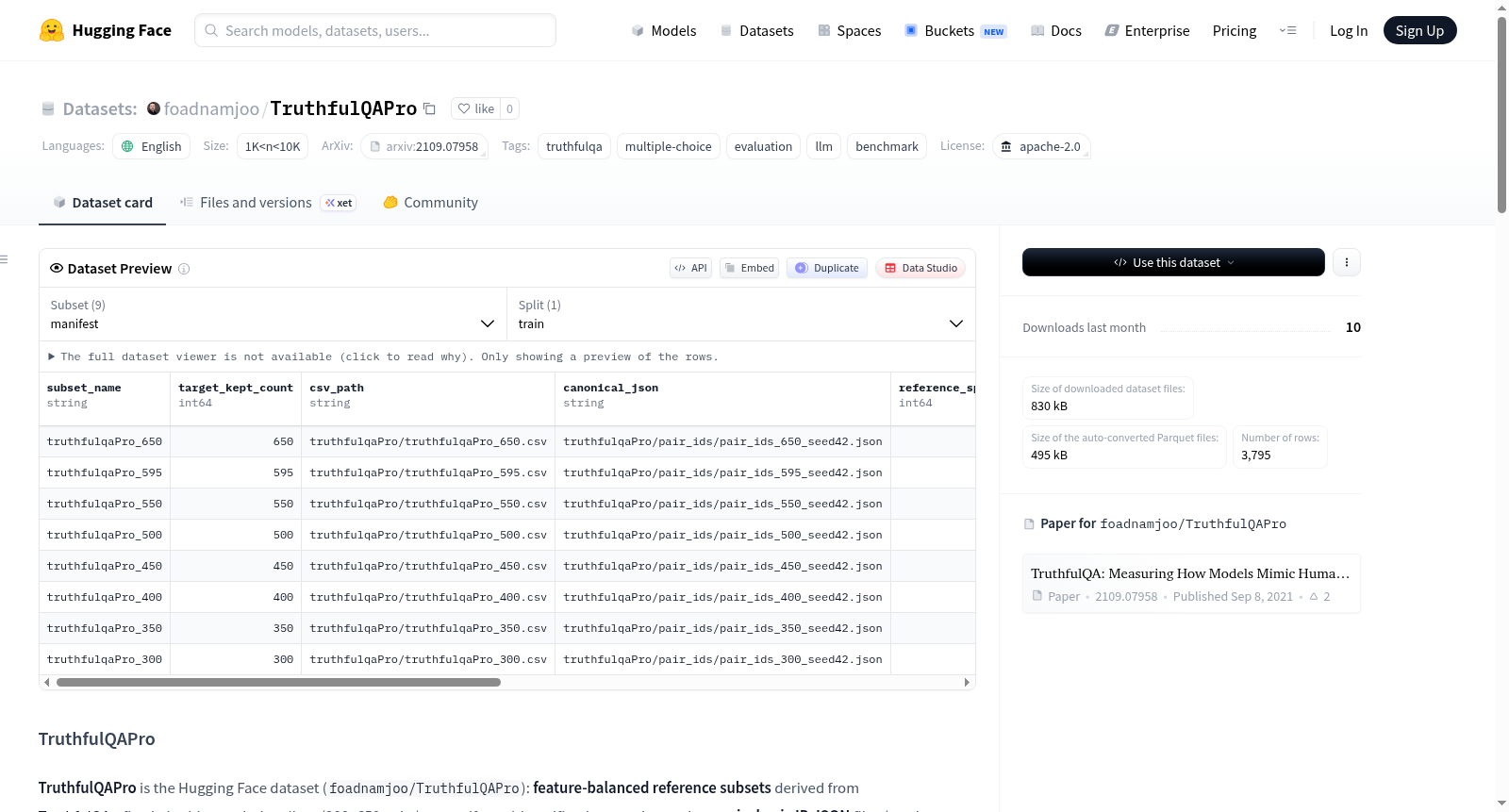The width and height of the screenshot is (1509, 812).
Task: Open the Pricing page
Action: coord(1234,30)
